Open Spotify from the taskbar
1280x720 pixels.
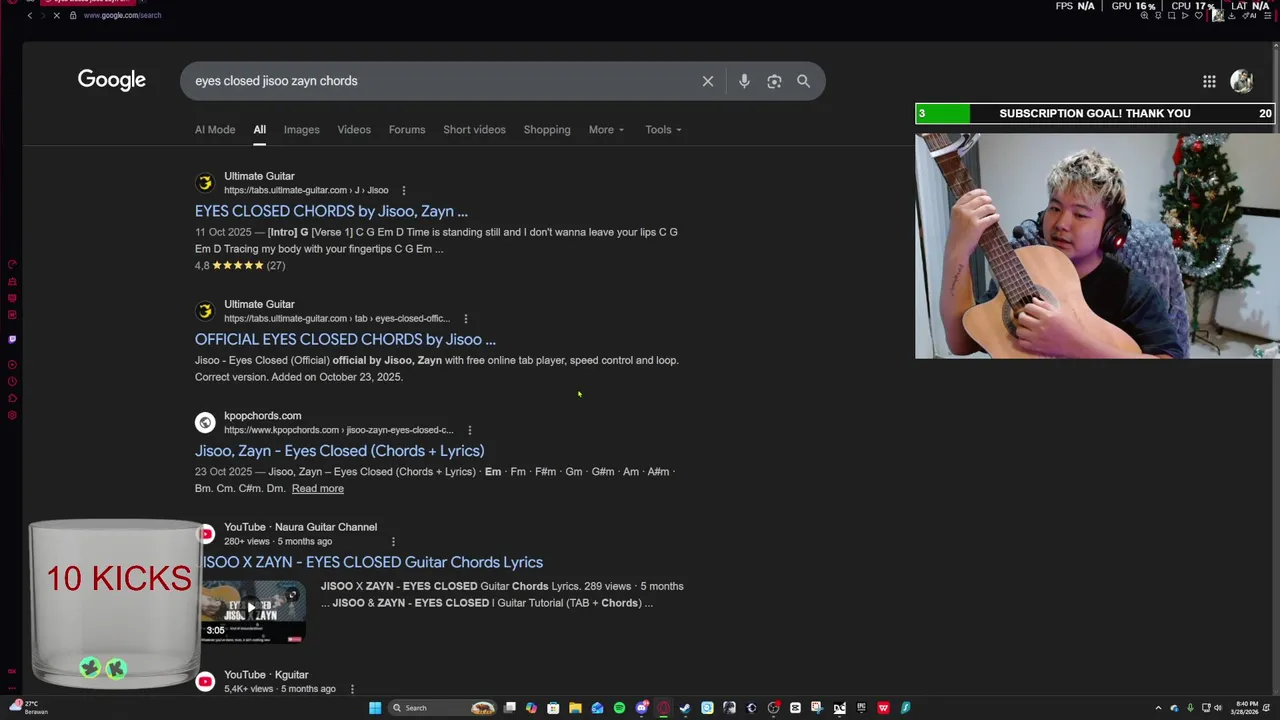[619, 708]
